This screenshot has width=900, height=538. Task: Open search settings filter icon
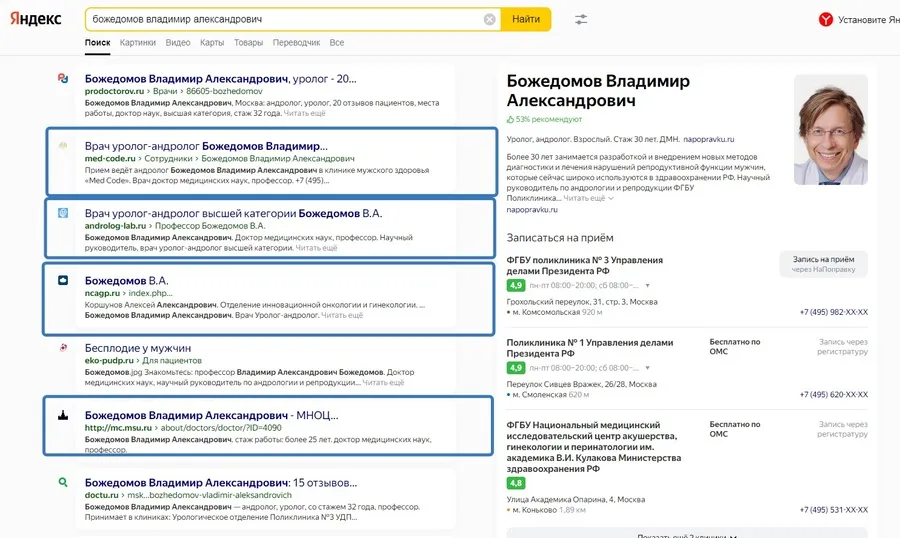pos(581,20)
